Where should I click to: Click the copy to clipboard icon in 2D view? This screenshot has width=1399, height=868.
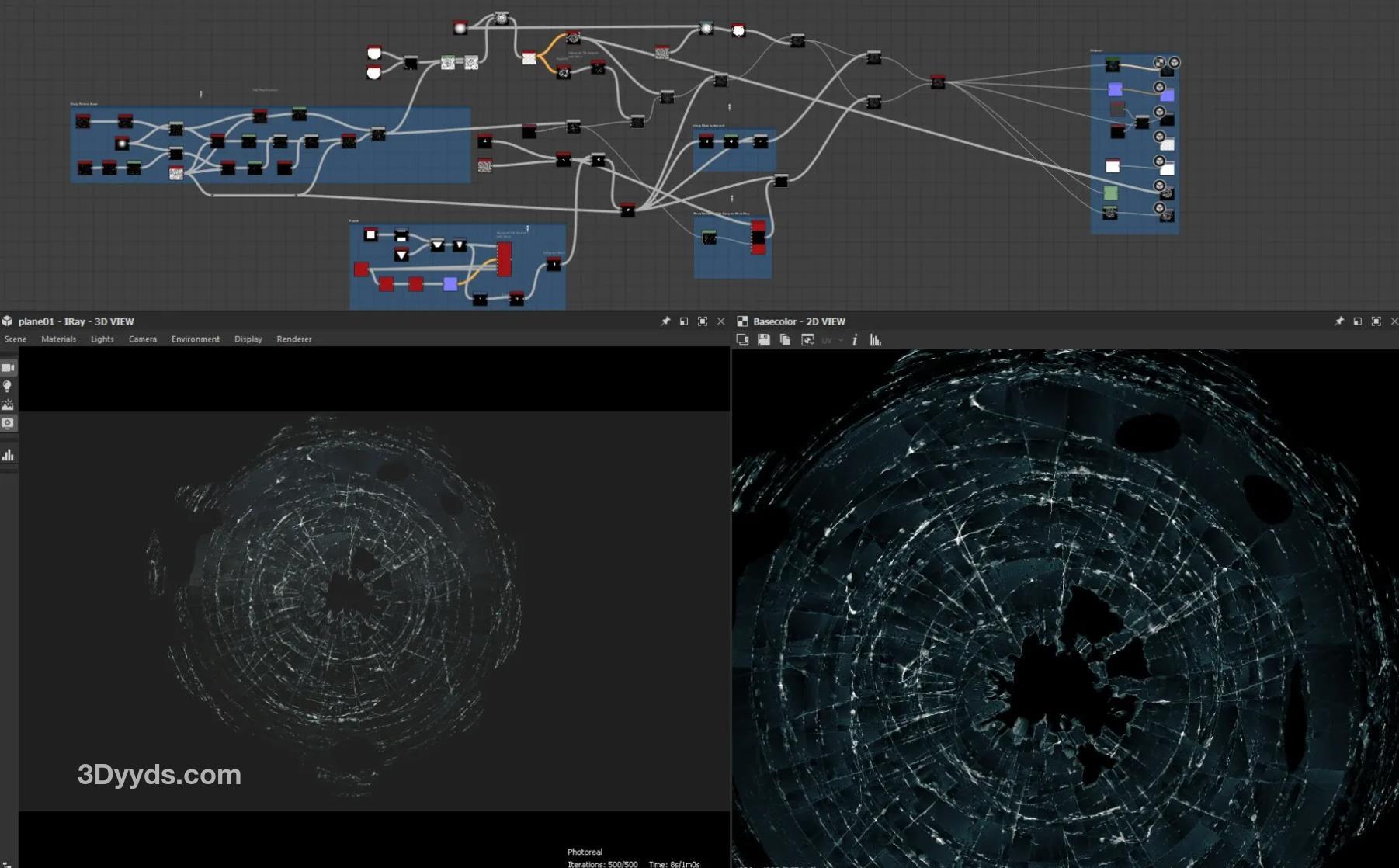tap(785, 340)
